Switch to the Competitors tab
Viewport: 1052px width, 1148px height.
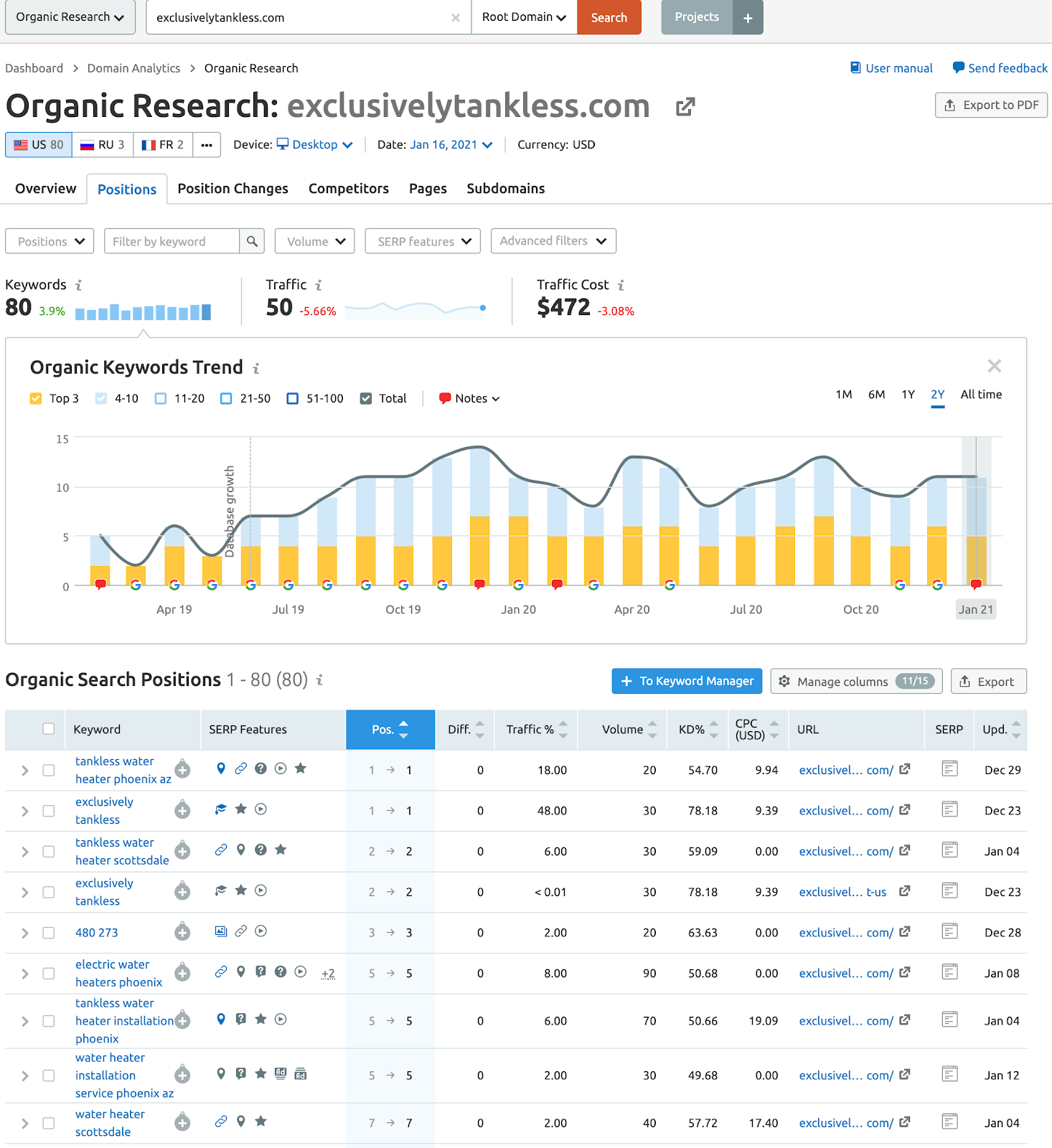349,189
